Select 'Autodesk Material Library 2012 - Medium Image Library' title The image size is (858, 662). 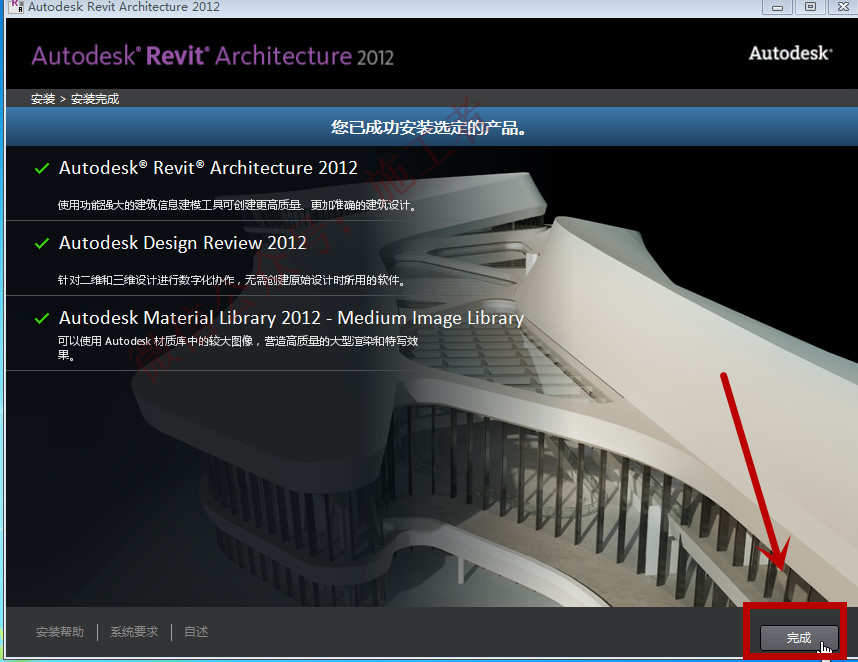click(x=291, y=317)
